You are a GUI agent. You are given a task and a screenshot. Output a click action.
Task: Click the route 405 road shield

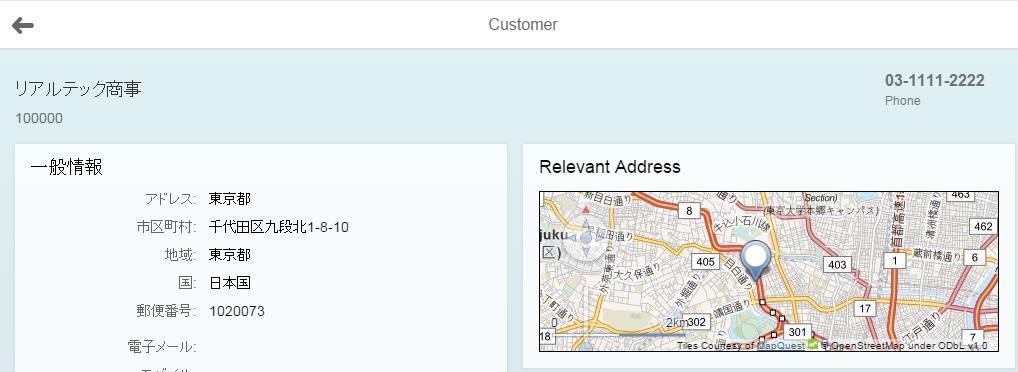[x=704, y=262]
